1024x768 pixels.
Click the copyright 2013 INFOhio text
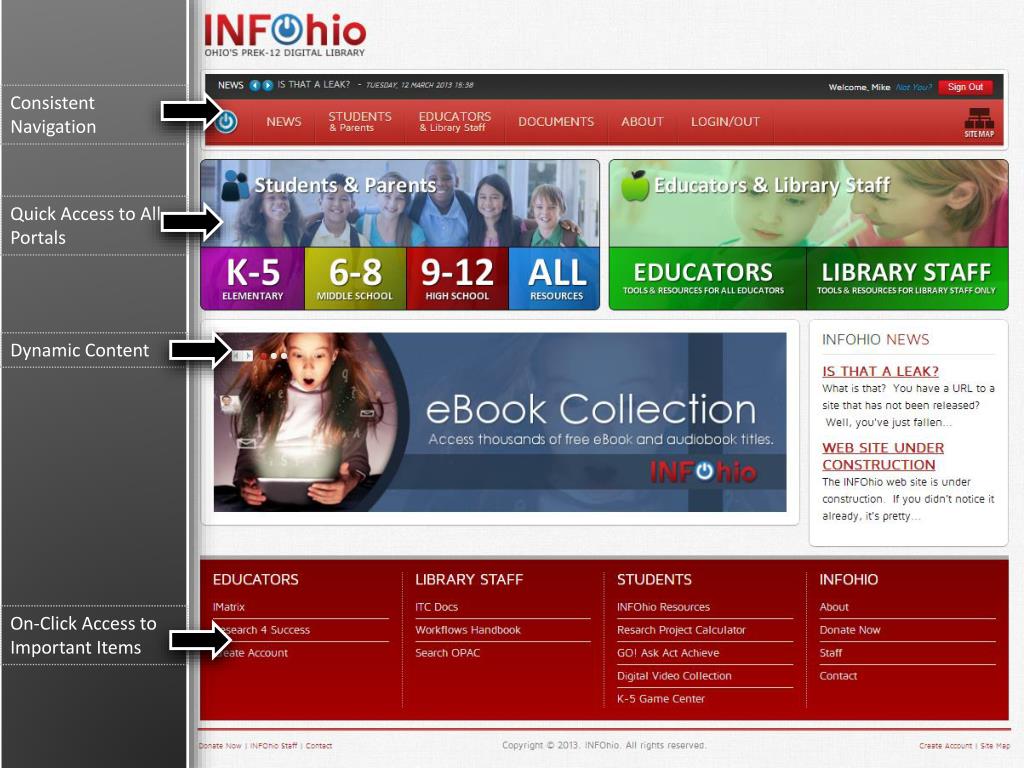coord(604,745)
